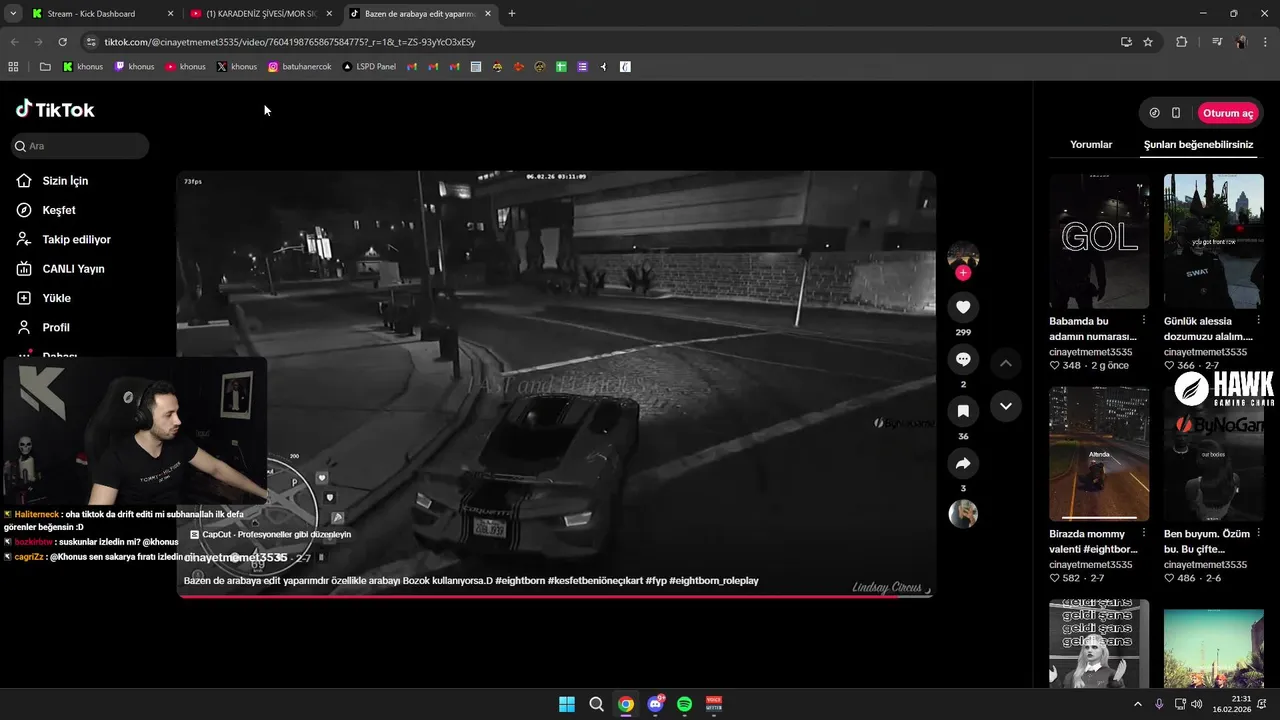This screenshot has width=1280, height=720.
Task: Open Chrome extensions puzzle icon
Action: click(1182, 42)
